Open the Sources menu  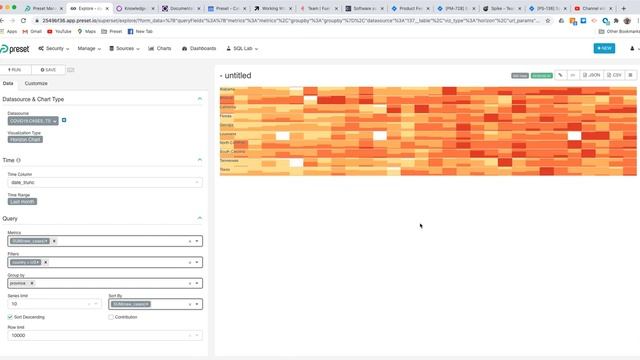pos(124,49)
